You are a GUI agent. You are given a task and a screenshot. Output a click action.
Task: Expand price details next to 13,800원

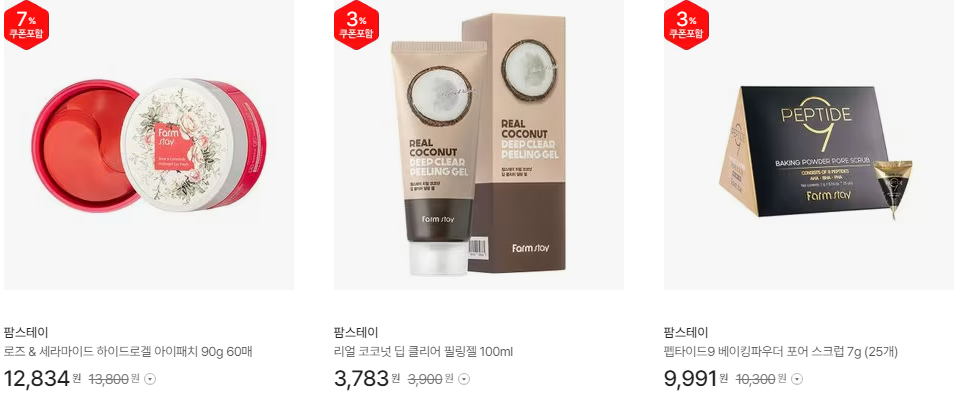(x=150, y=379)
